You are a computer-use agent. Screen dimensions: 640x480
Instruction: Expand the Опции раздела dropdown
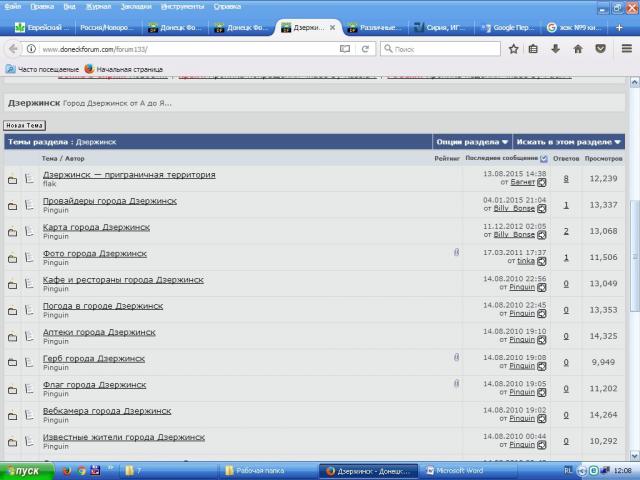click(473, 142)
